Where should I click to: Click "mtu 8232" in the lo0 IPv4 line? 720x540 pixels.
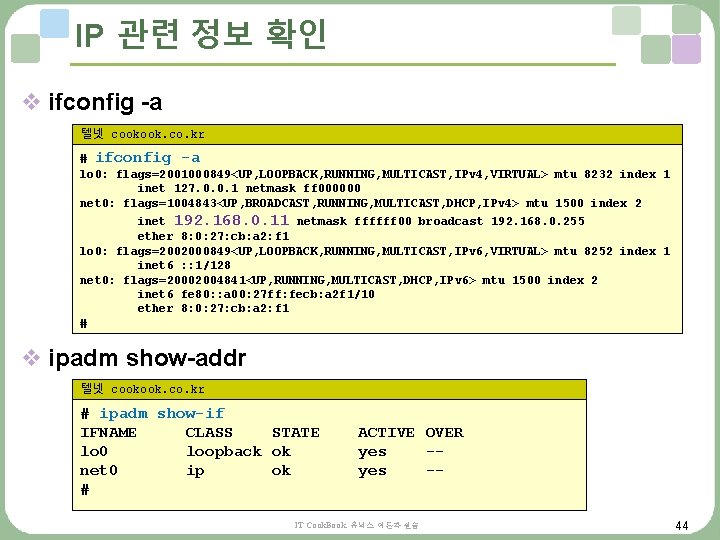pos(583,174)
